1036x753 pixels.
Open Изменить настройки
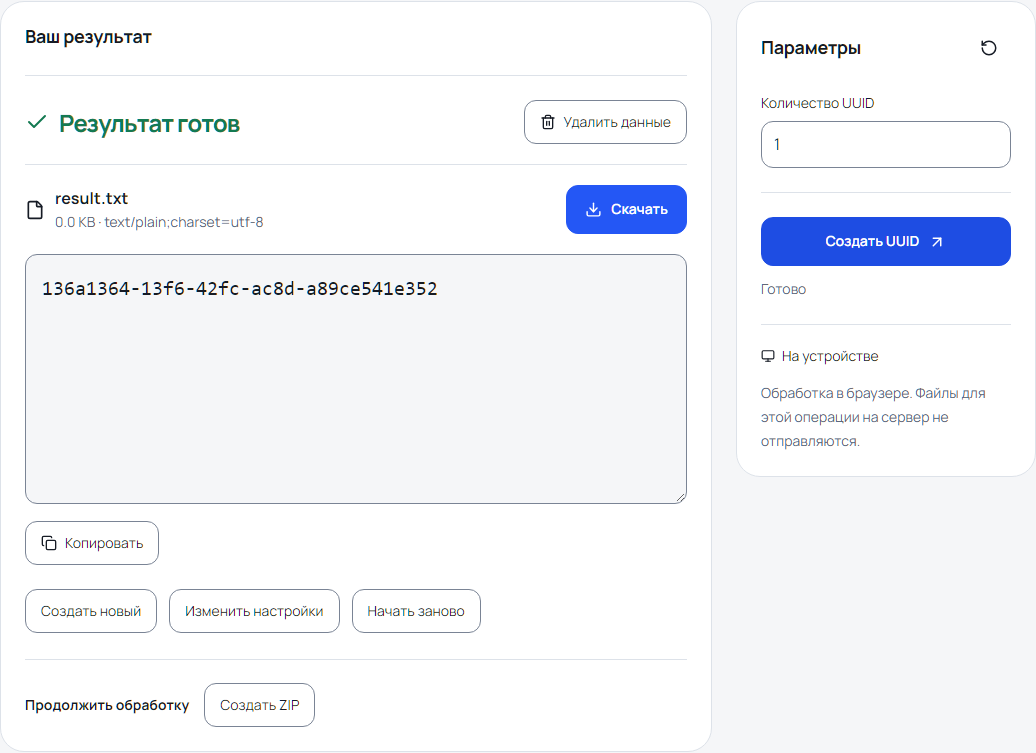coord(254,611)
